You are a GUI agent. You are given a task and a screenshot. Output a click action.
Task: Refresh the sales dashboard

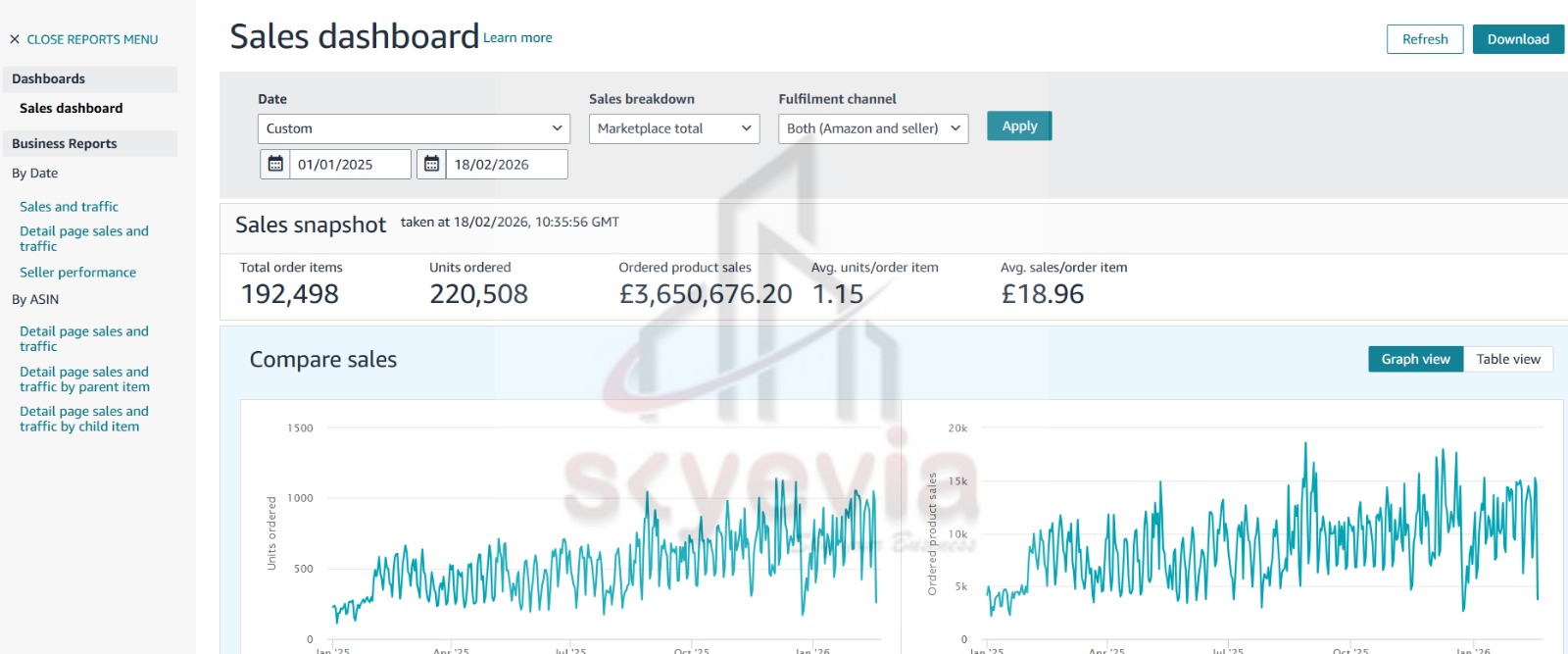1424,39
